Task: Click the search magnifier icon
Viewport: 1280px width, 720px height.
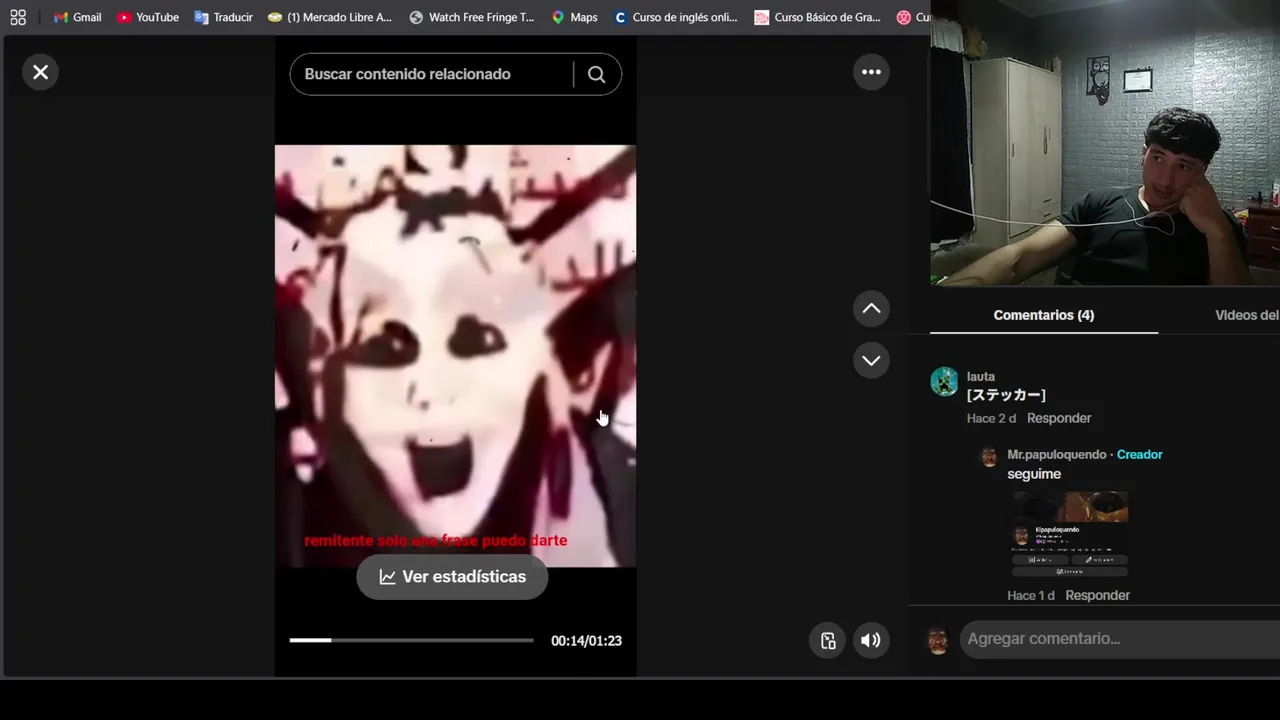Action: tap(596, 74)
